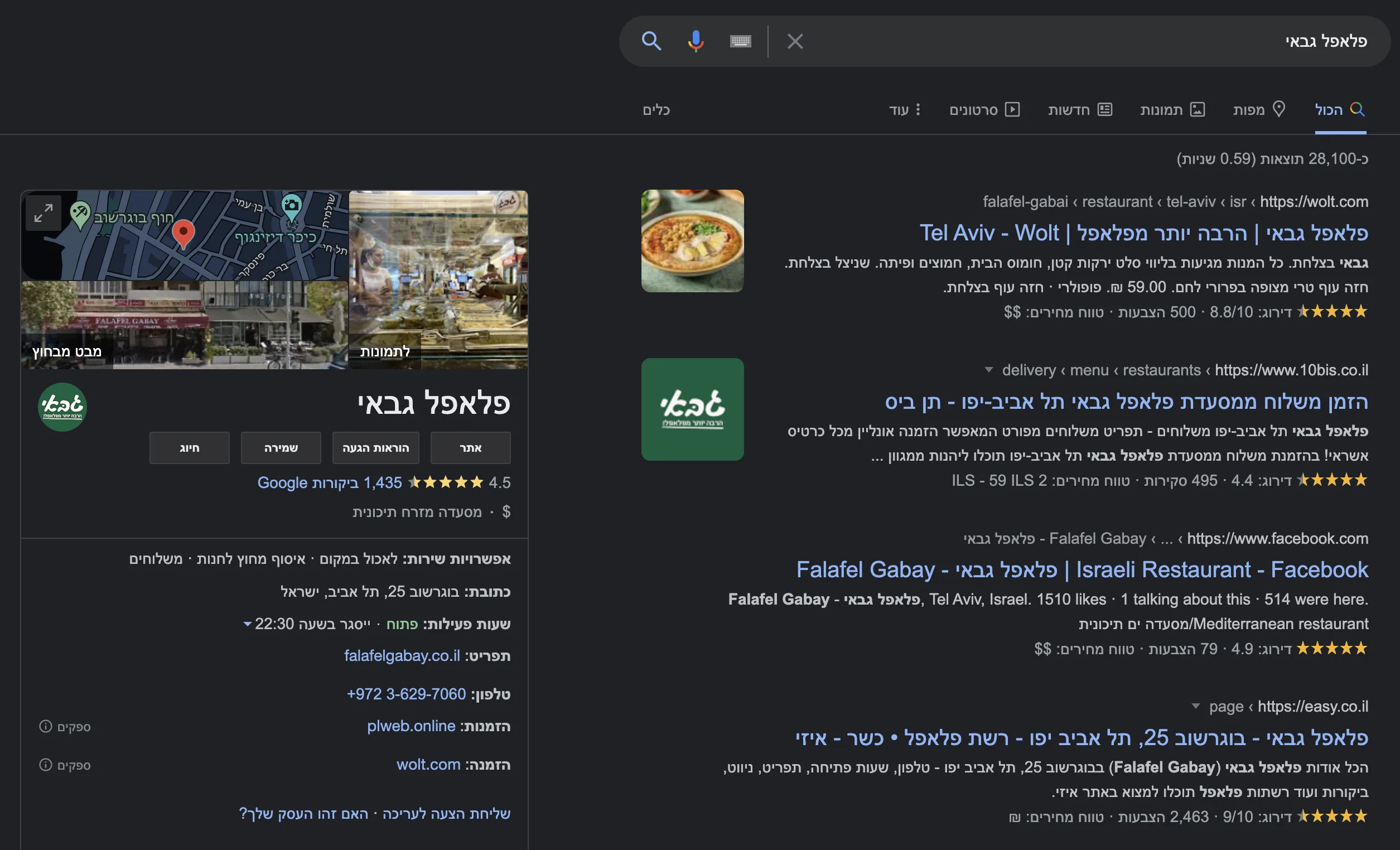Switch to the חדשות (News) tab
This screenshot has width=1400, height=850.
tap(1079, 110)
